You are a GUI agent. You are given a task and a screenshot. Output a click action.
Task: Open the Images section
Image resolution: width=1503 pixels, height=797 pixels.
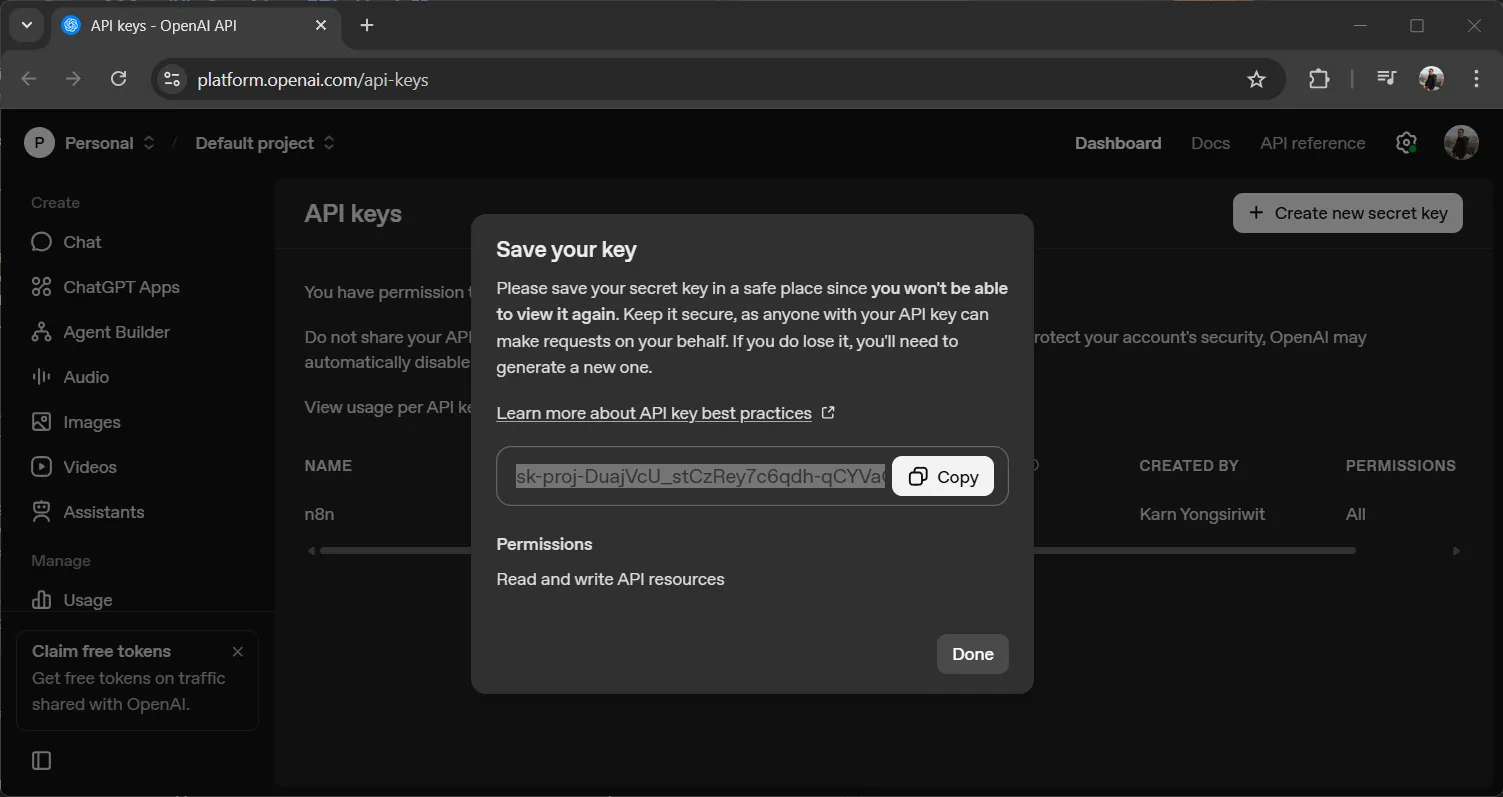pos(41,422)
